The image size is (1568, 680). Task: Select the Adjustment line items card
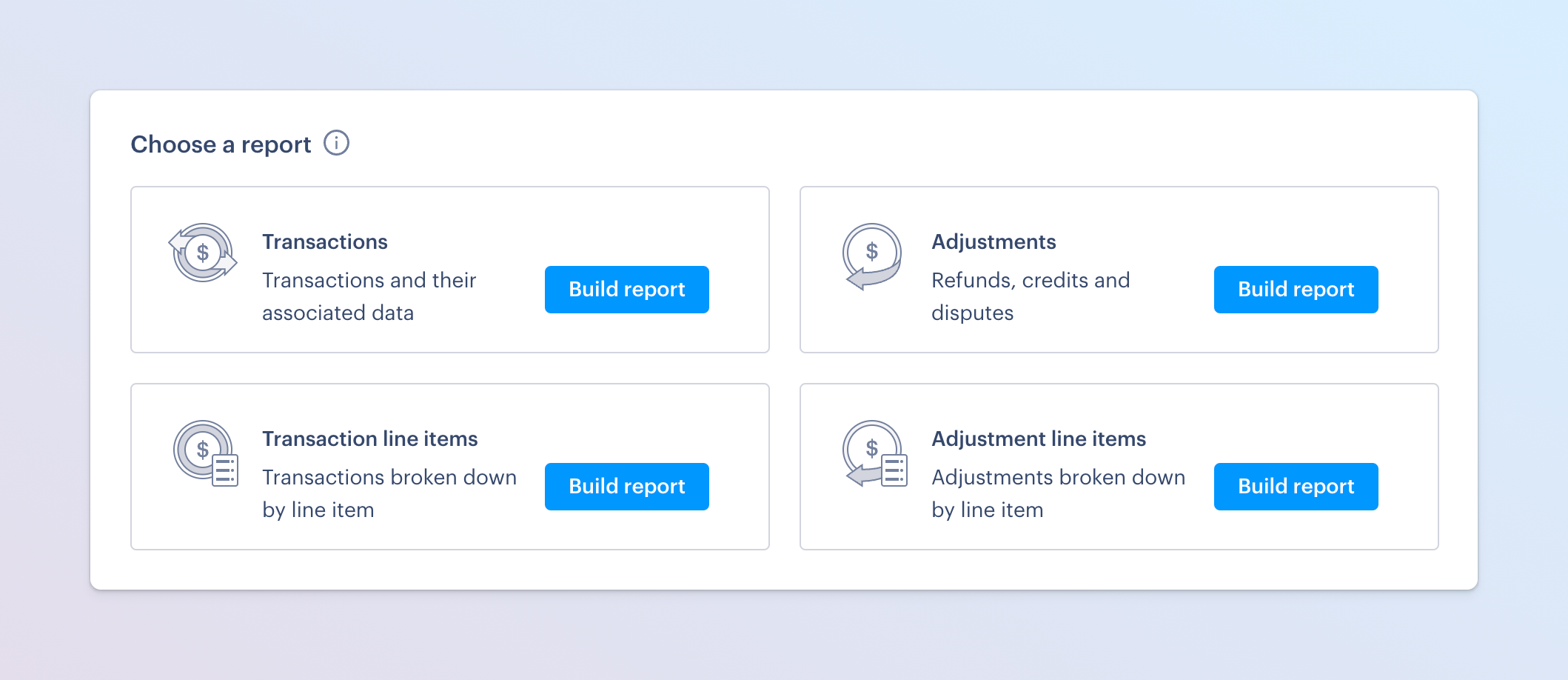1119,466
